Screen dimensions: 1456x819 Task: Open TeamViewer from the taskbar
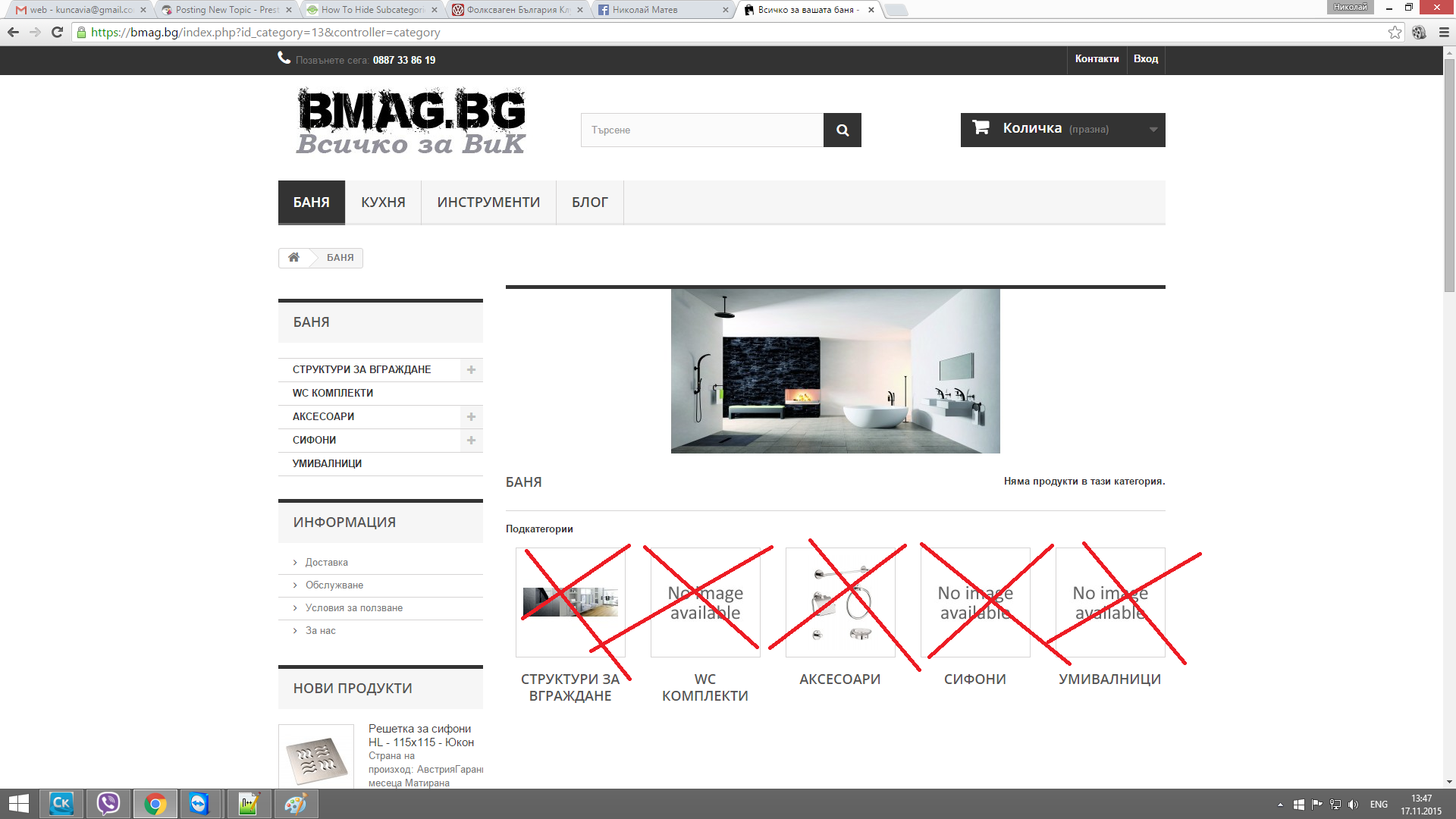(199, 804)
